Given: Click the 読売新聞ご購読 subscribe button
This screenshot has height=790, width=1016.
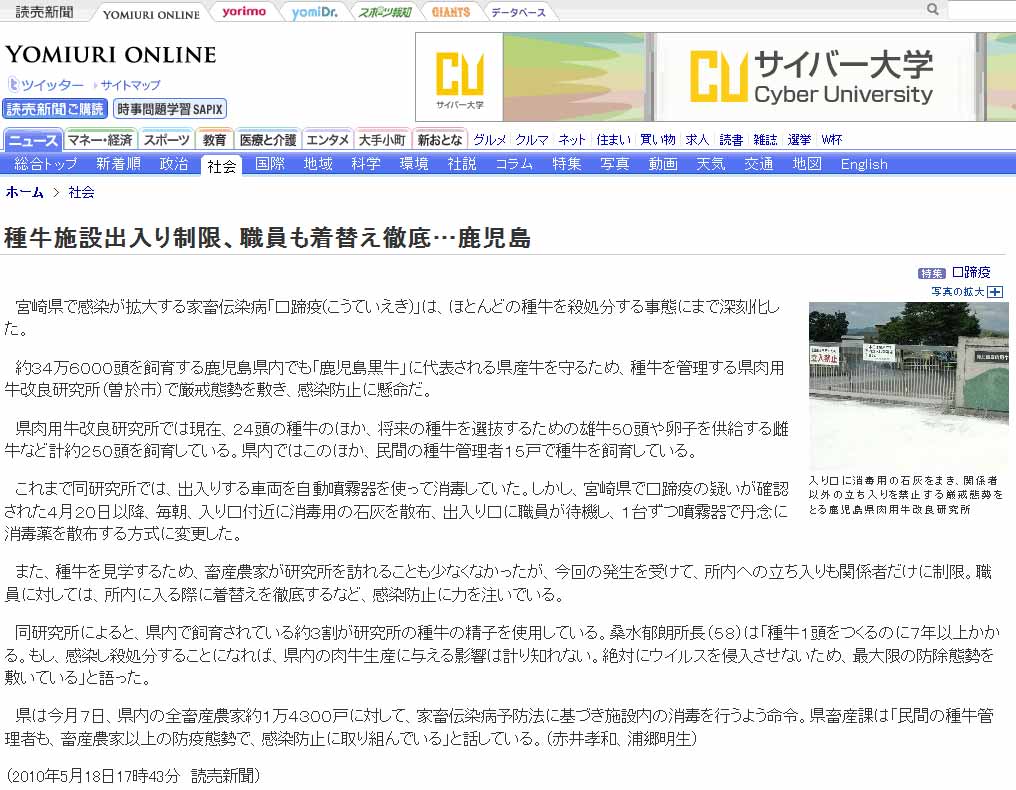Looking at the screenshot, I should pos(55,109).
